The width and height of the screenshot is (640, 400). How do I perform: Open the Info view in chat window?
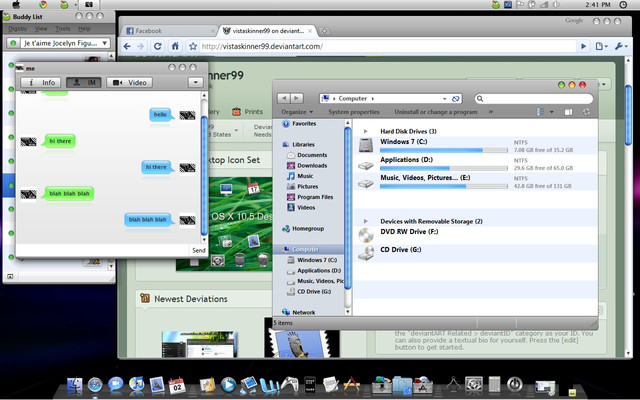click(41, 82)
